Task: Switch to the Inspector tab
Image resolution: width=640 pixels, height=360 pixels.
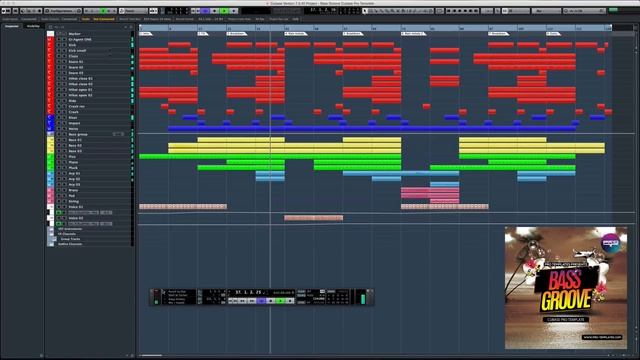Action: pyautogui.click(x=12, y=26)
